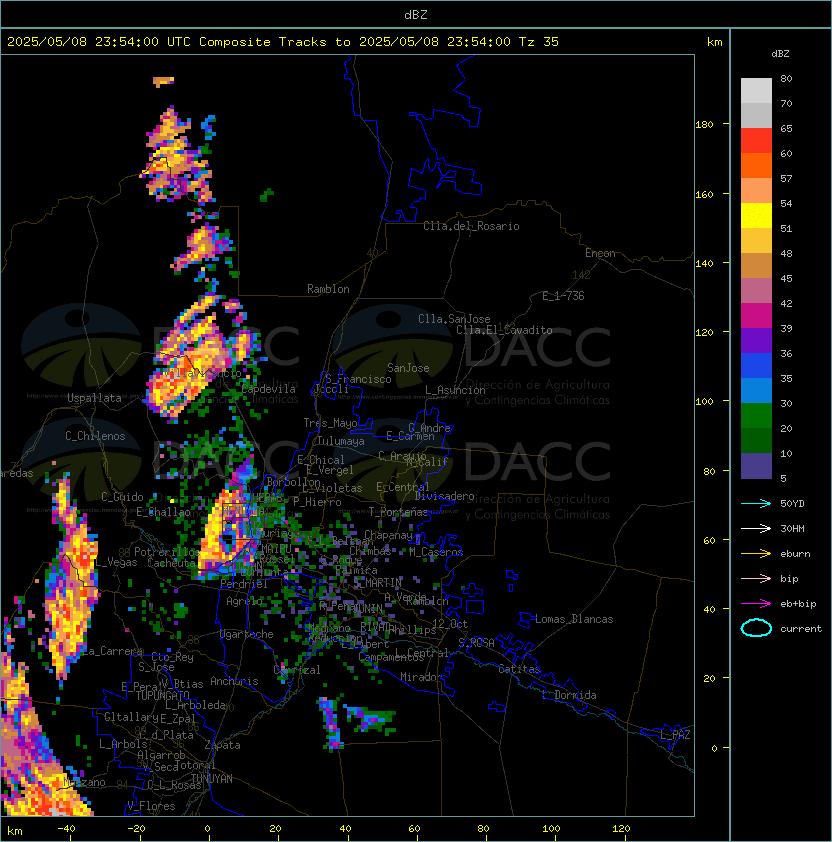832x842 pixels.
Task: Click the 'Mirador' map label
Action: coord(421,677)
